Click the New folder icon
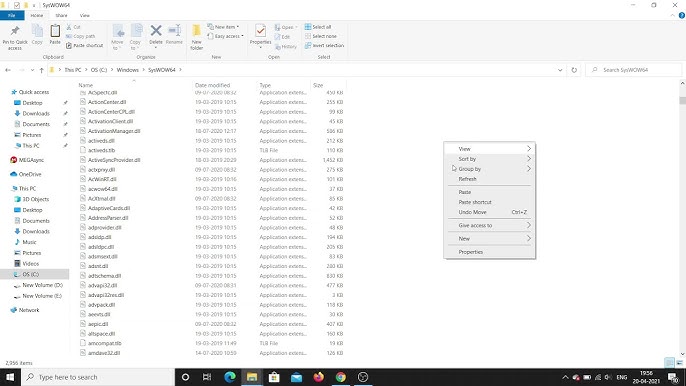Screen dimensions: 686x386 (196, 37)
